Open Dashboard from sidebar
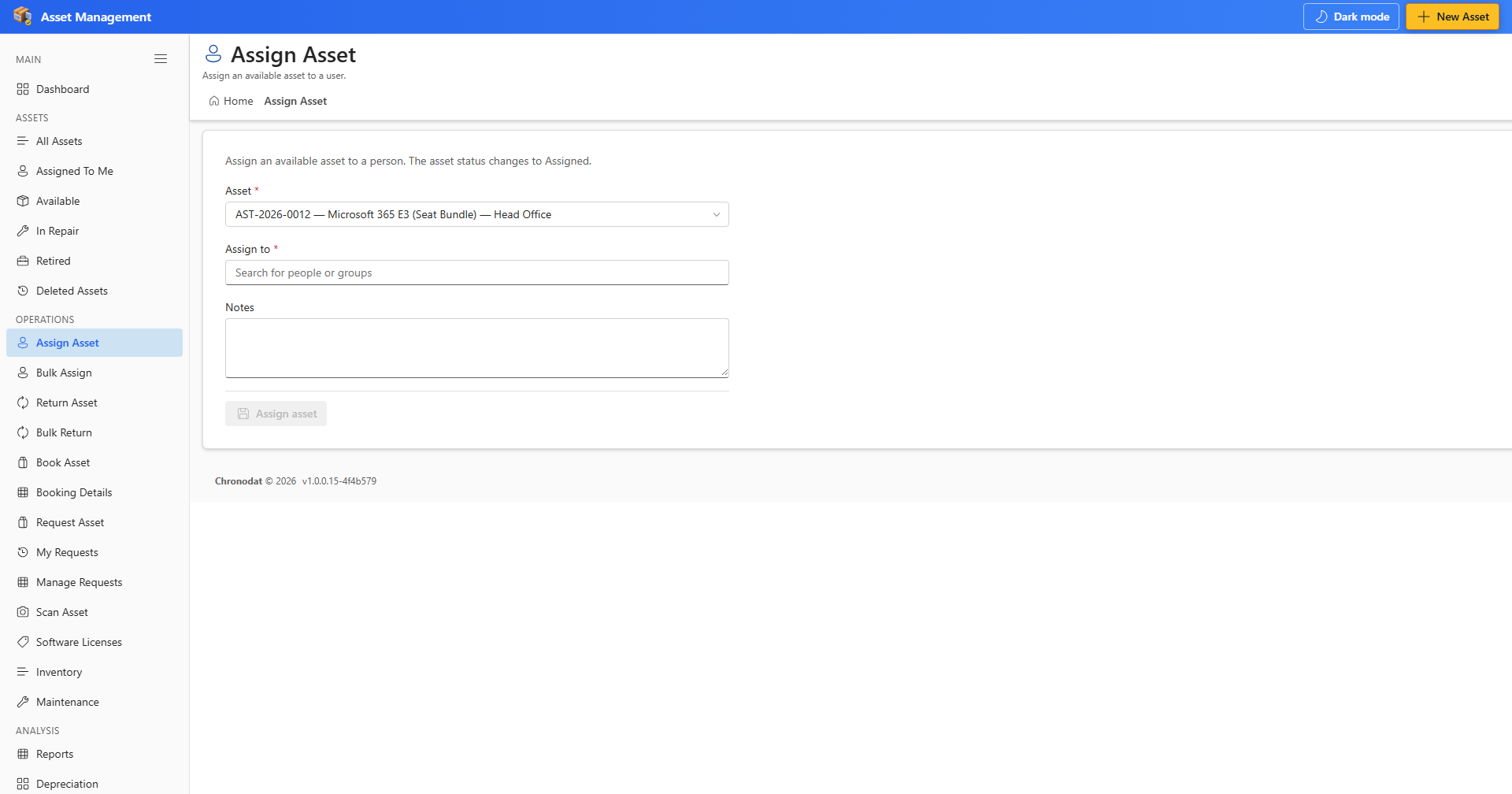1512x794 pixels. pyautogui.click(x=94, y=89)
